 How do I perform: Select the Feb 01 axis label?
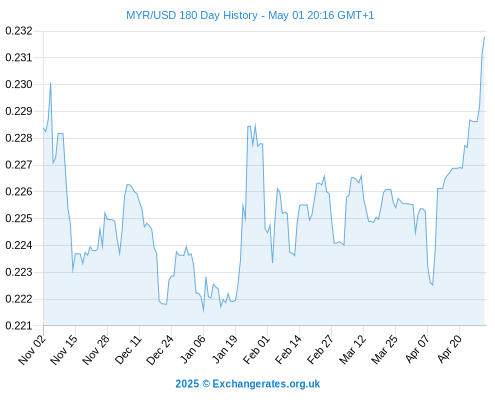pyautogui.click(x=256, y=350)
